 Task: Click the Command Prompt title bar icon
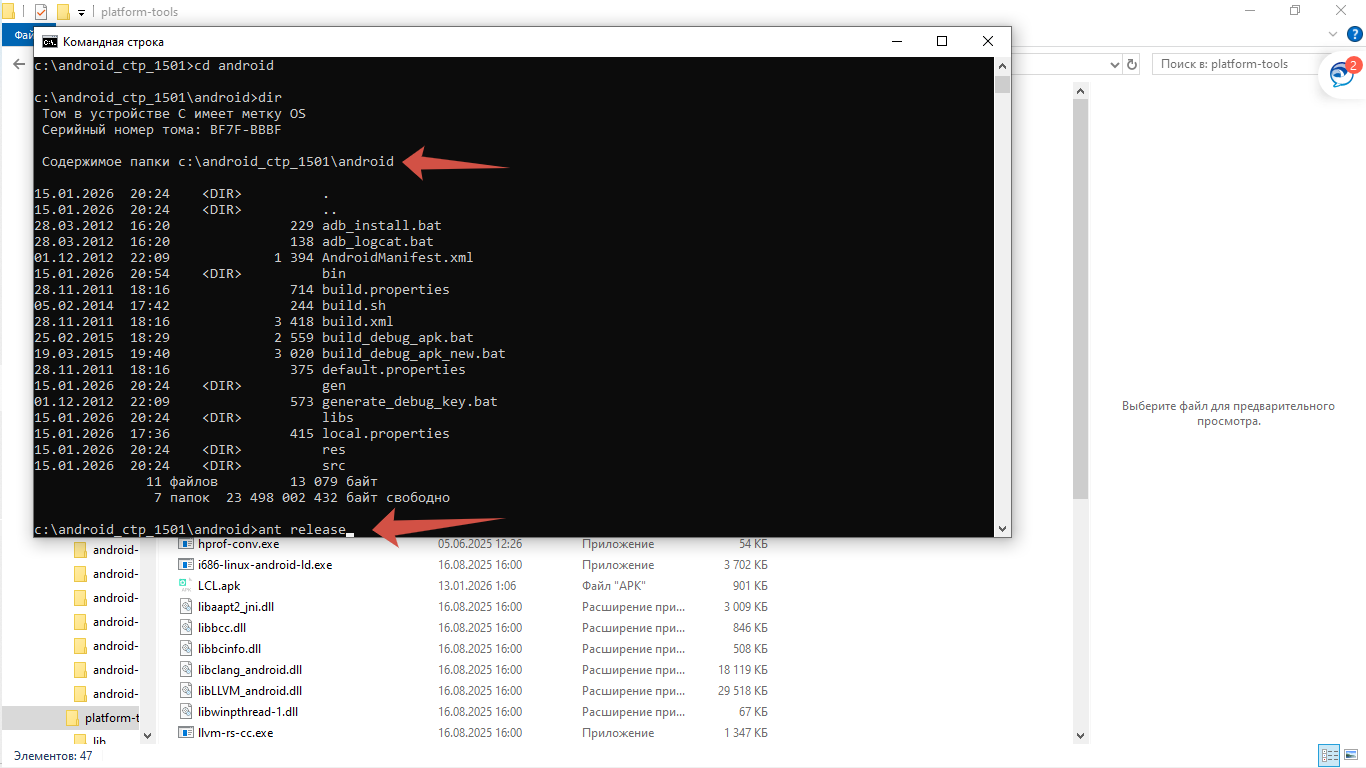(x=49, y=42)
